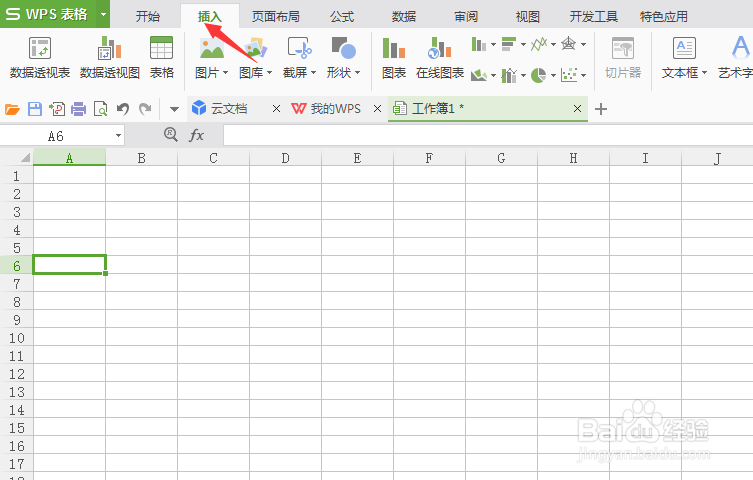Switch to the 数据 ribbon tab

tap(403, 17)
